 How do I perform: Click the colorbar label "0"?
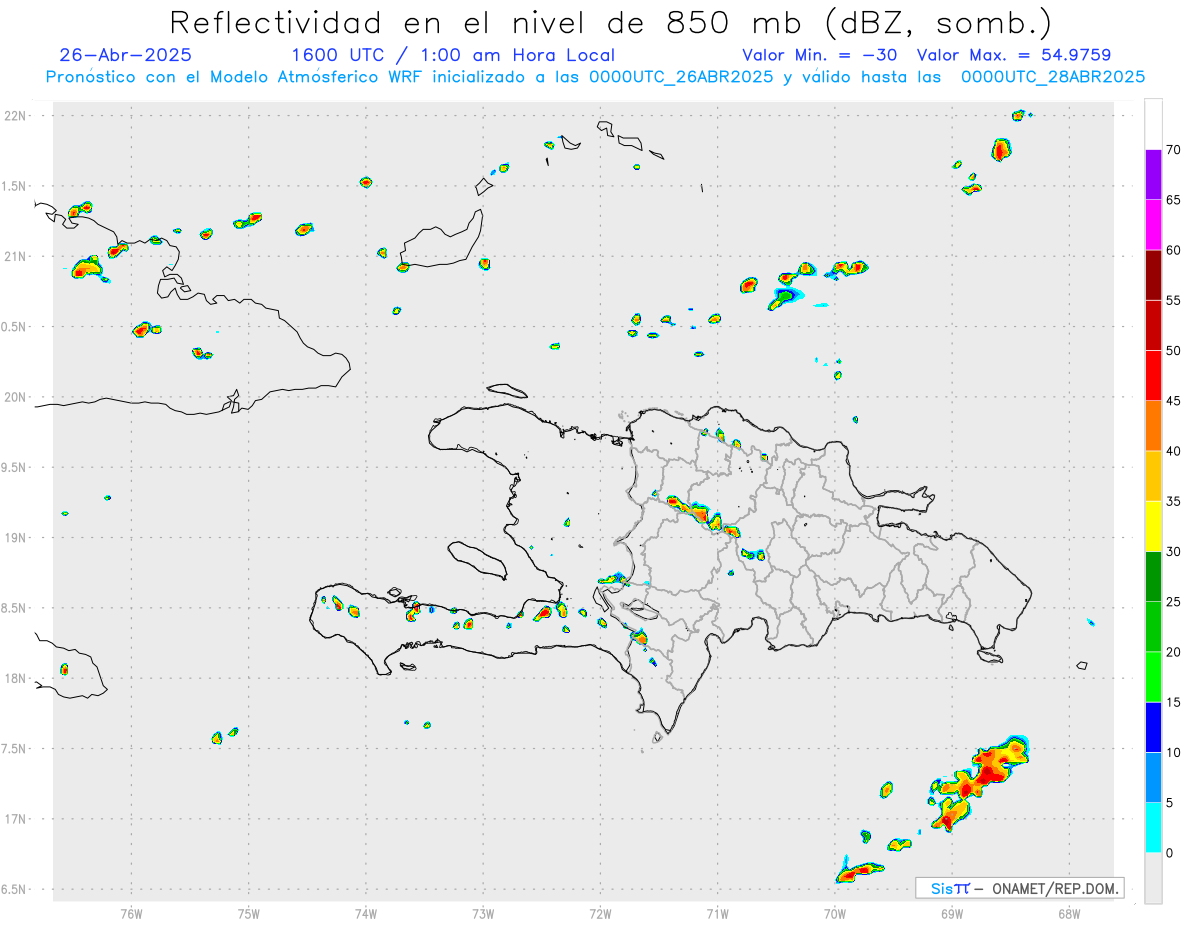point(1169,853)
